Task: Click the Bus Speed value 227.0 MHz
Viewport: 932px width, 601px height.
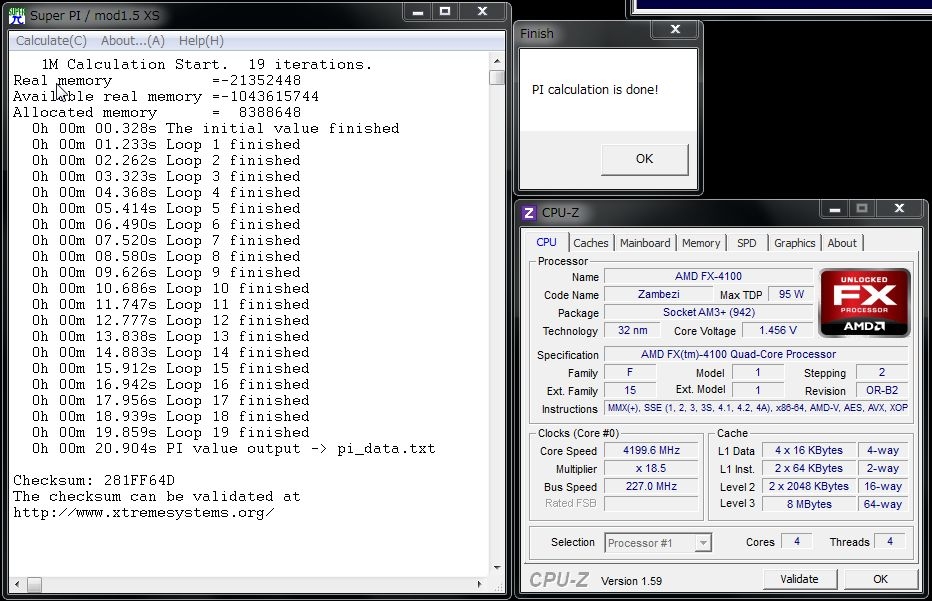Action: coord(651,486)
